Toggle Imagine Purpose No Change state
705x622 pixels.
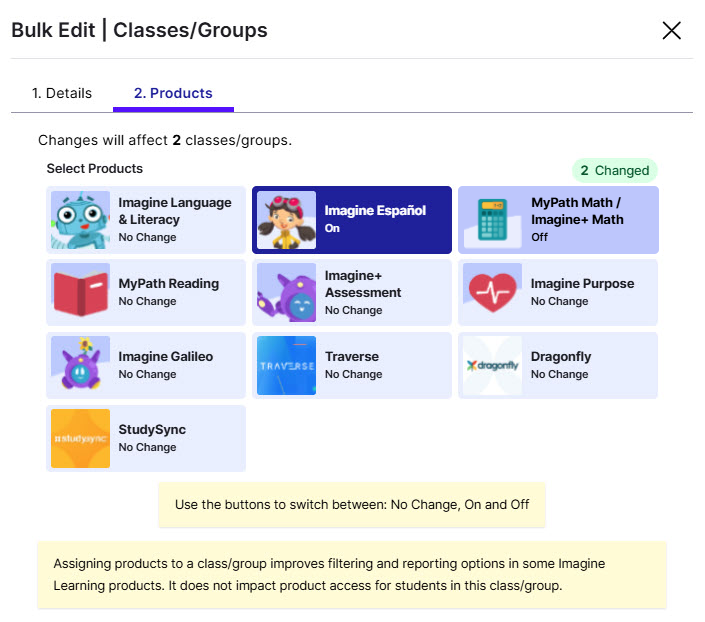tap(558, 292)
